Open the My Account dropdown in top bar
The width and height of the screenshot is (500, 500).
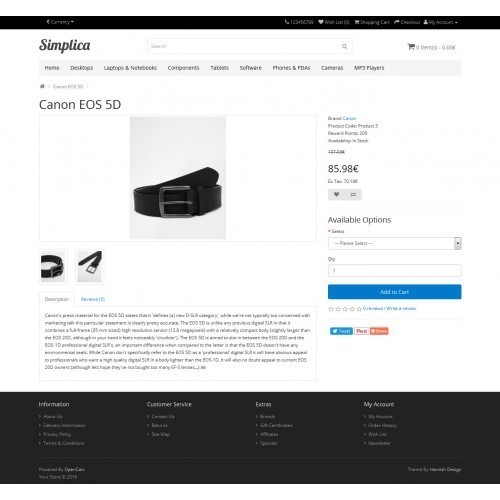(x=441, y=22)
